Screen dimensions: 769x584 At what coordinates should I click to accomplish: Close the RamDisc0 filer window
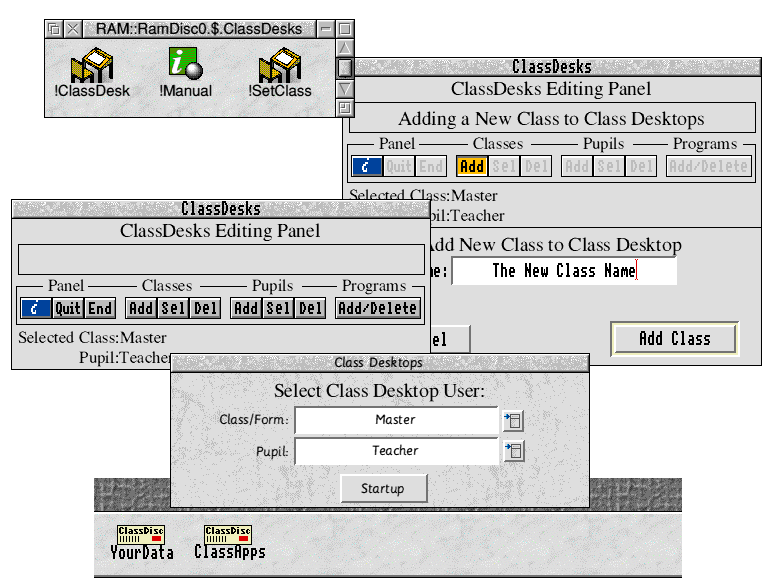tap(73, 29)
